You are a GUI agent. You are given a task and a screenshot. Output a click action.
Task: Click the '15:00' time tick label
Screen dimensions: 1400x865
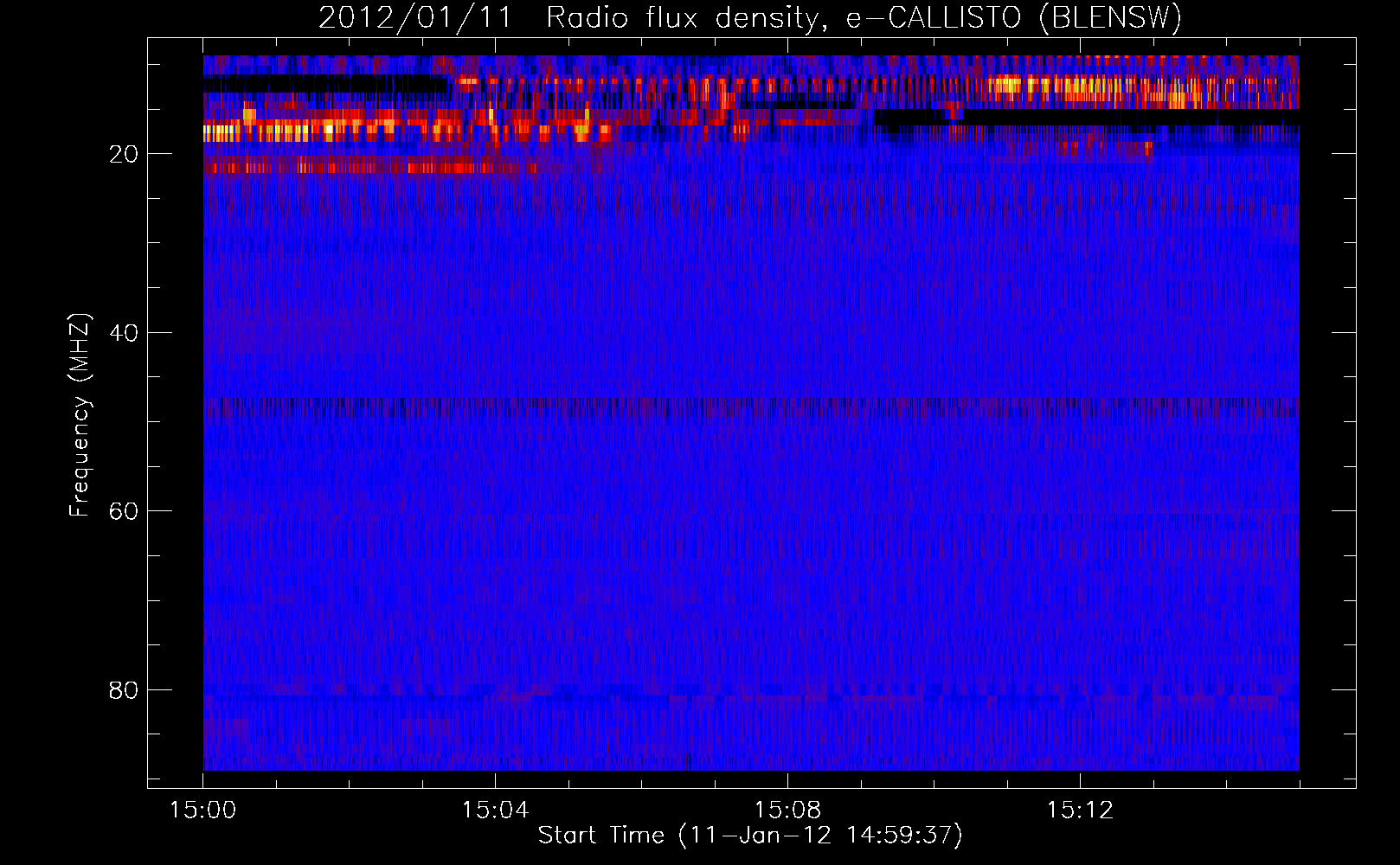point(202,811)
